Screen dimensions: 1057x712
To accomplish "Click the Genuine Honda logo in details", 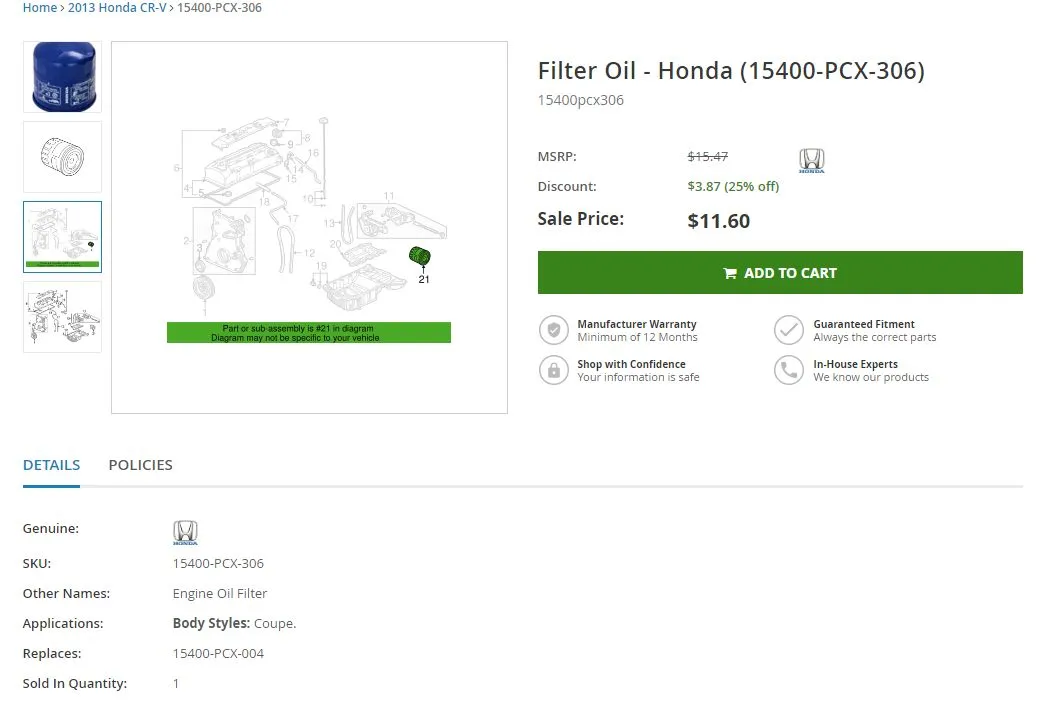I will pos(185,533).
